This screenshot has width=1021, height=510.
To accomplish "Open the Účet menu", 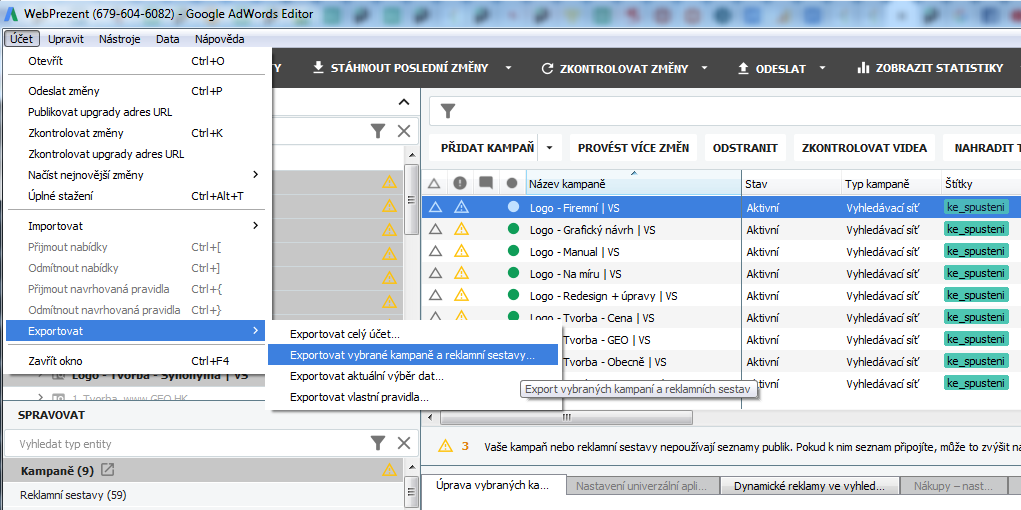I will click(x=23, y=39).
